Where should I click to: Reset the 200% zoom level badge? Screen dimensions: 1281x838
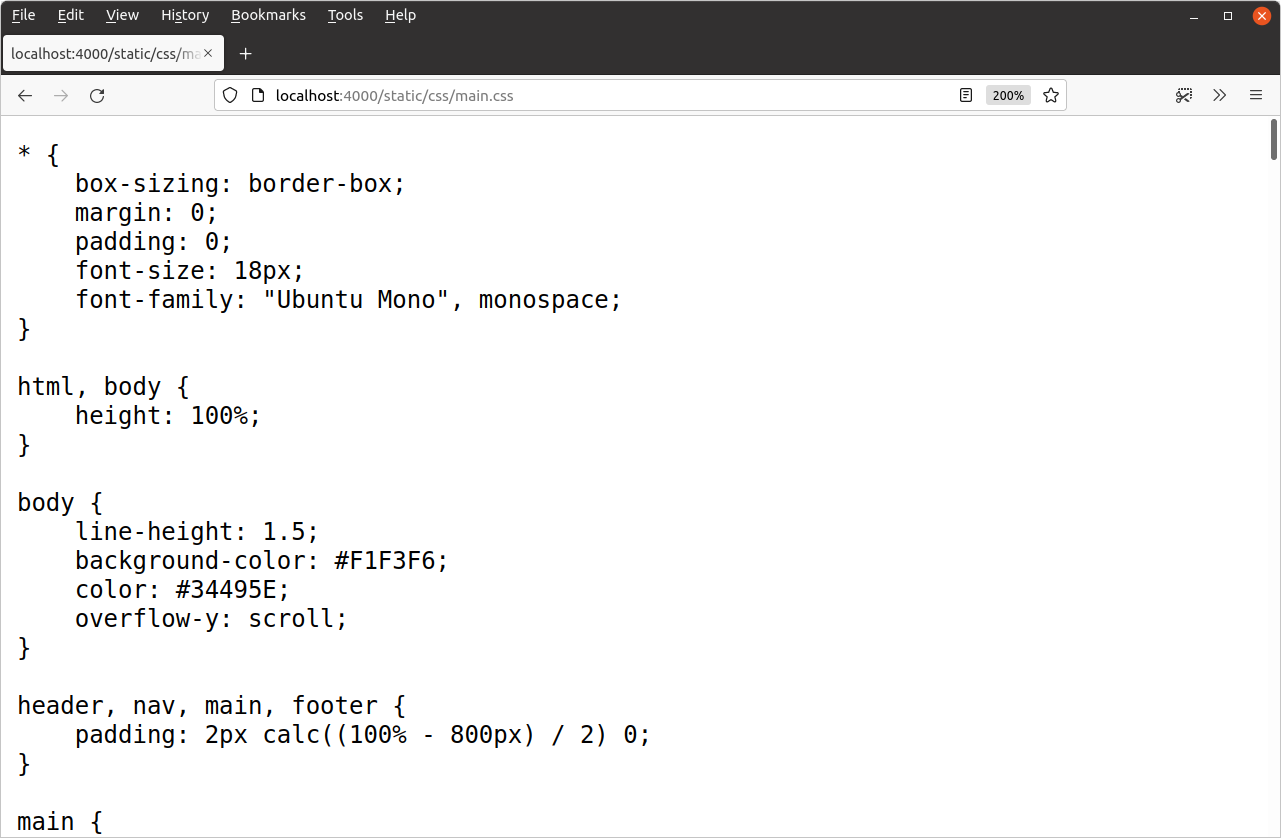pos(1007,96)
